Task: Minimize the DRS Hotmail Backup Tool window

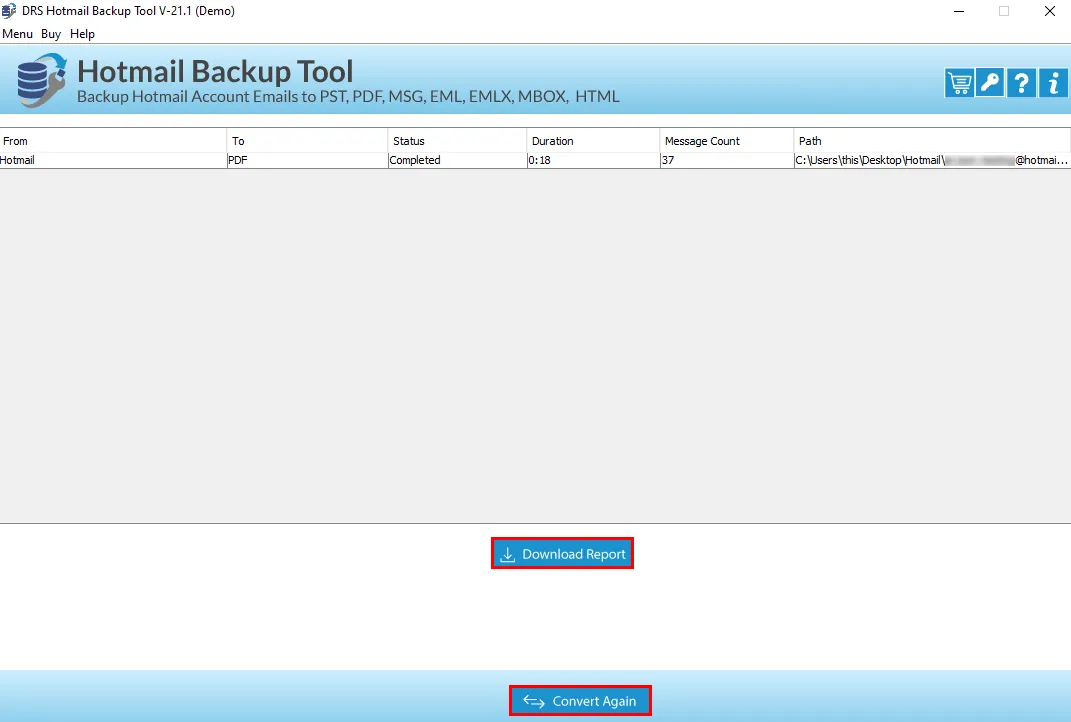Action: coord(959,11)
